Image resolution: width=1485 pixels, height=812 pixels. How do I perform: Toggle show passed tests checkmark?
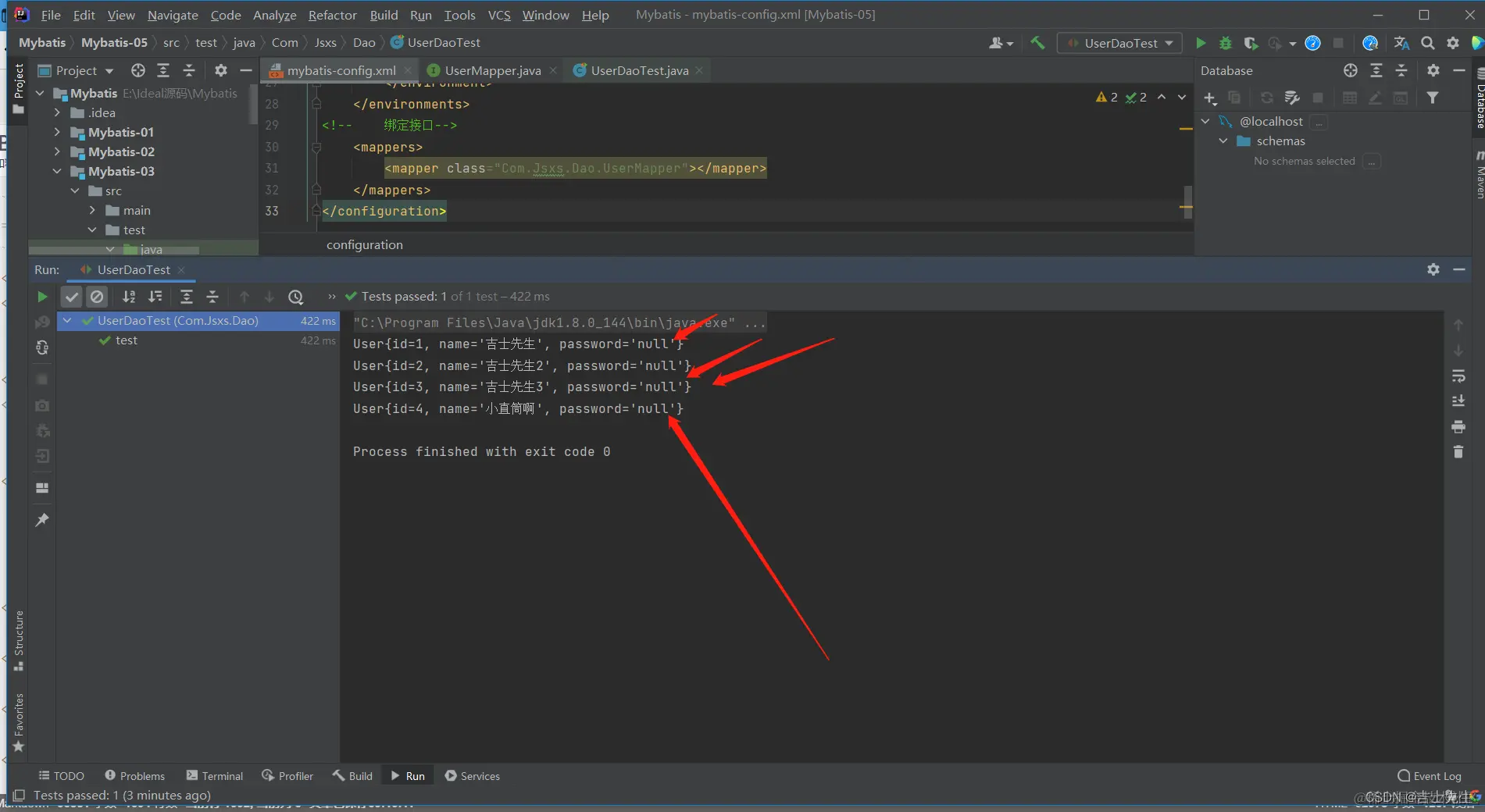[x=71, y=297]
